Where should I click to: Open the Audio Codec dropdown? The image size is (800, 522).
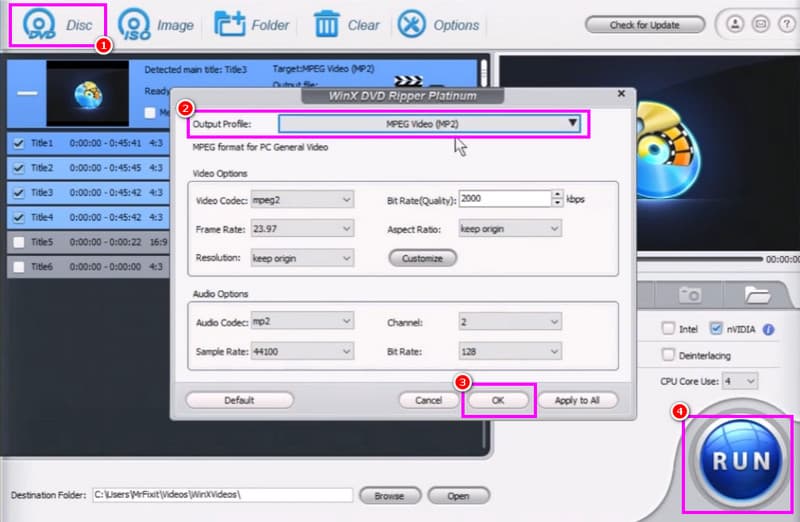[302, 321]
